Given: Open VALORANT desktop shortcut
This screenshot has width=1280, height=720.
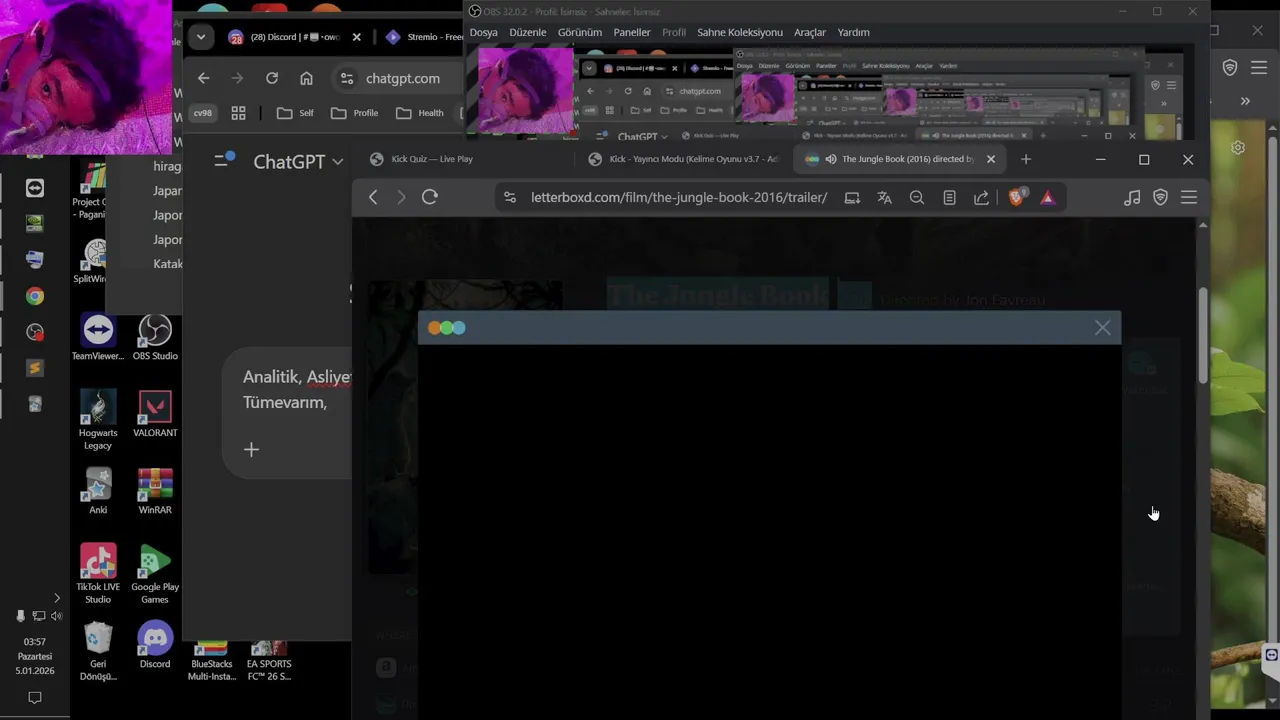Looking at the screenshot, I should pyautogui.click(x=155, y=414).
